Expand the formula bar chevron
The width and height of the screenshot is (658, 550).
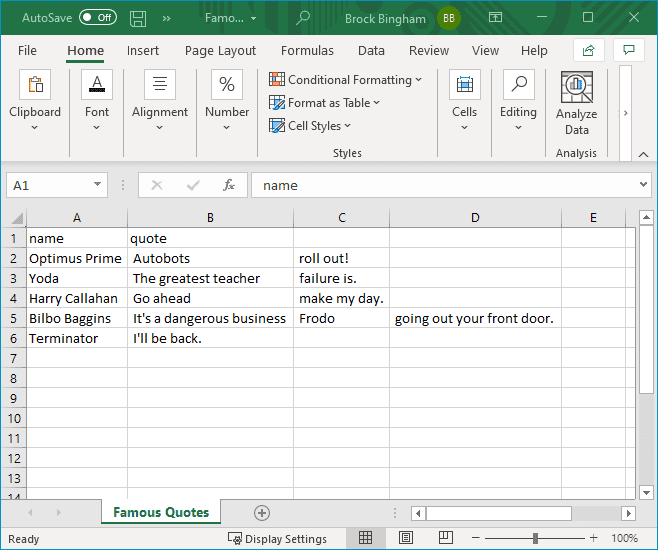click(643, 185)
